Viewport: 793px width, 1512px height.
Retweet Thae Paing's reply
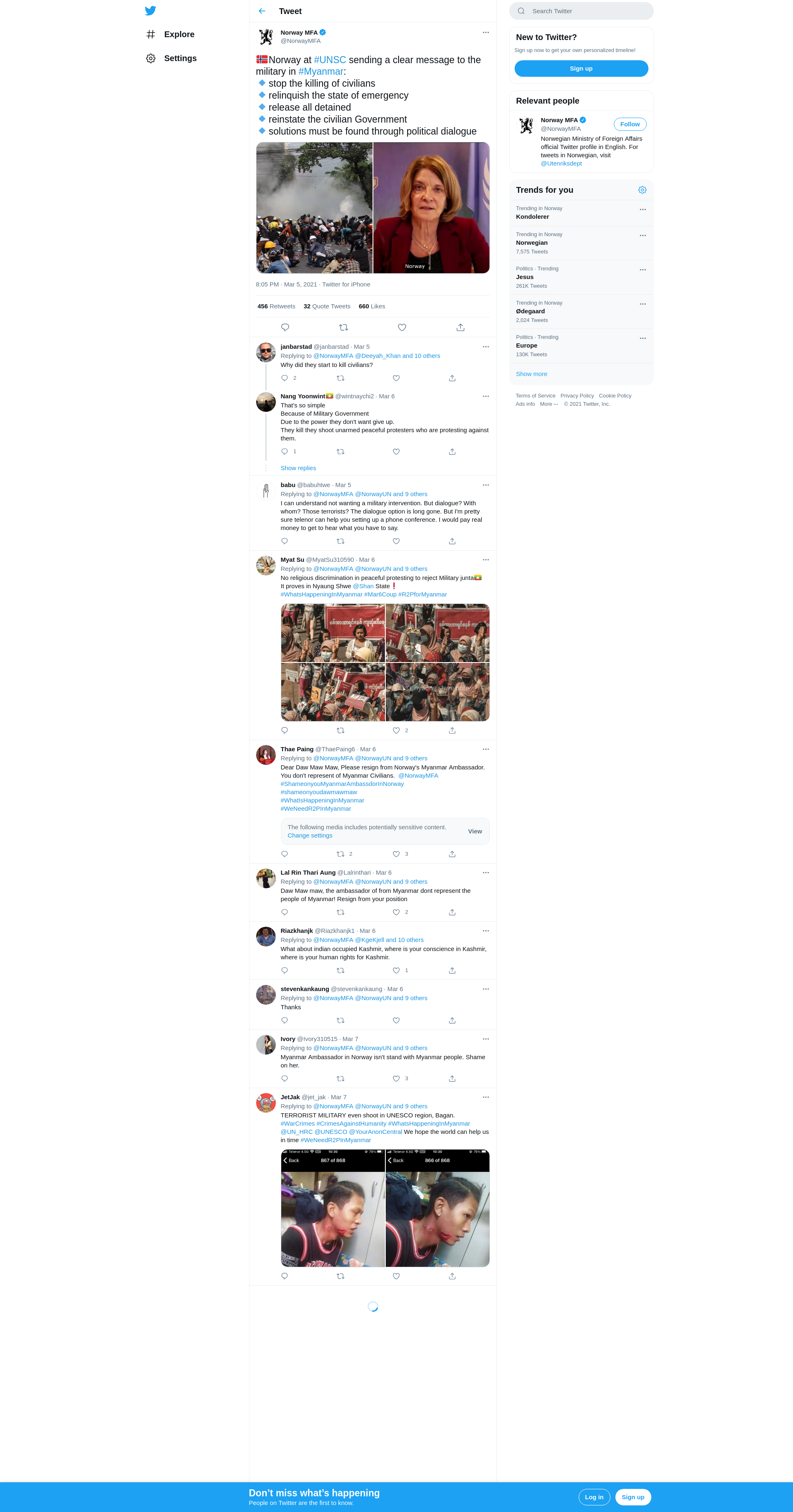[x=341, y=854]
